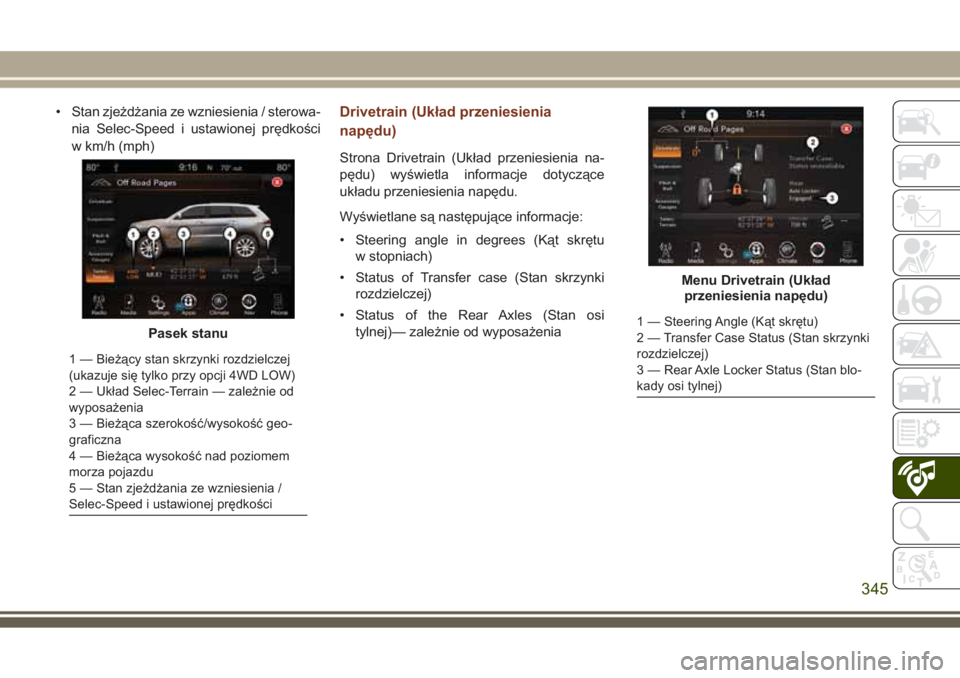The width and height of the screenshot is (960, 678).
Task: Click the SUV image in Pasek stanu screenshot
Action: (x=203, y=230)
